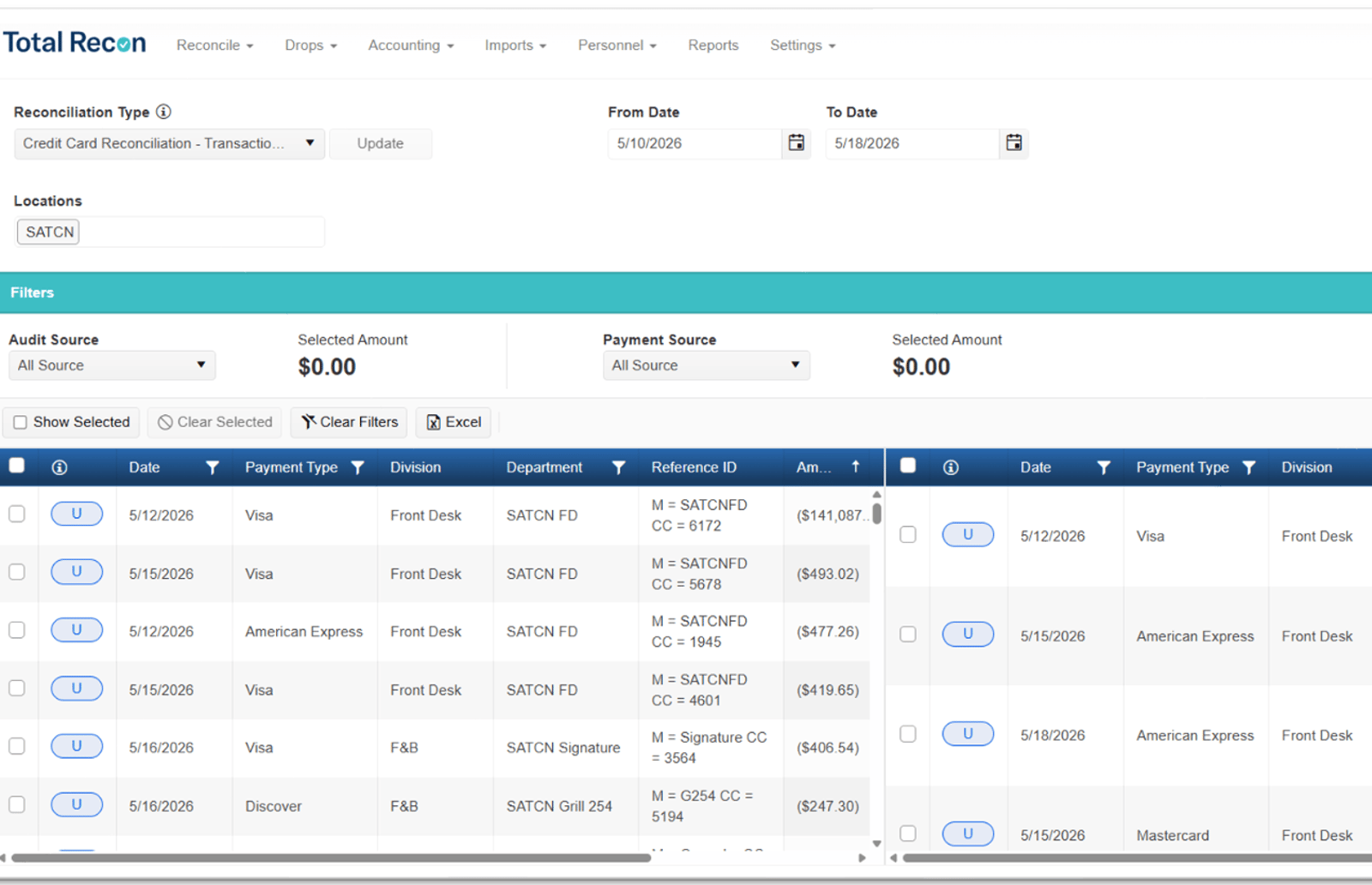
Task: Toggle the Show Selected checkbox
Action: (21, 422)
